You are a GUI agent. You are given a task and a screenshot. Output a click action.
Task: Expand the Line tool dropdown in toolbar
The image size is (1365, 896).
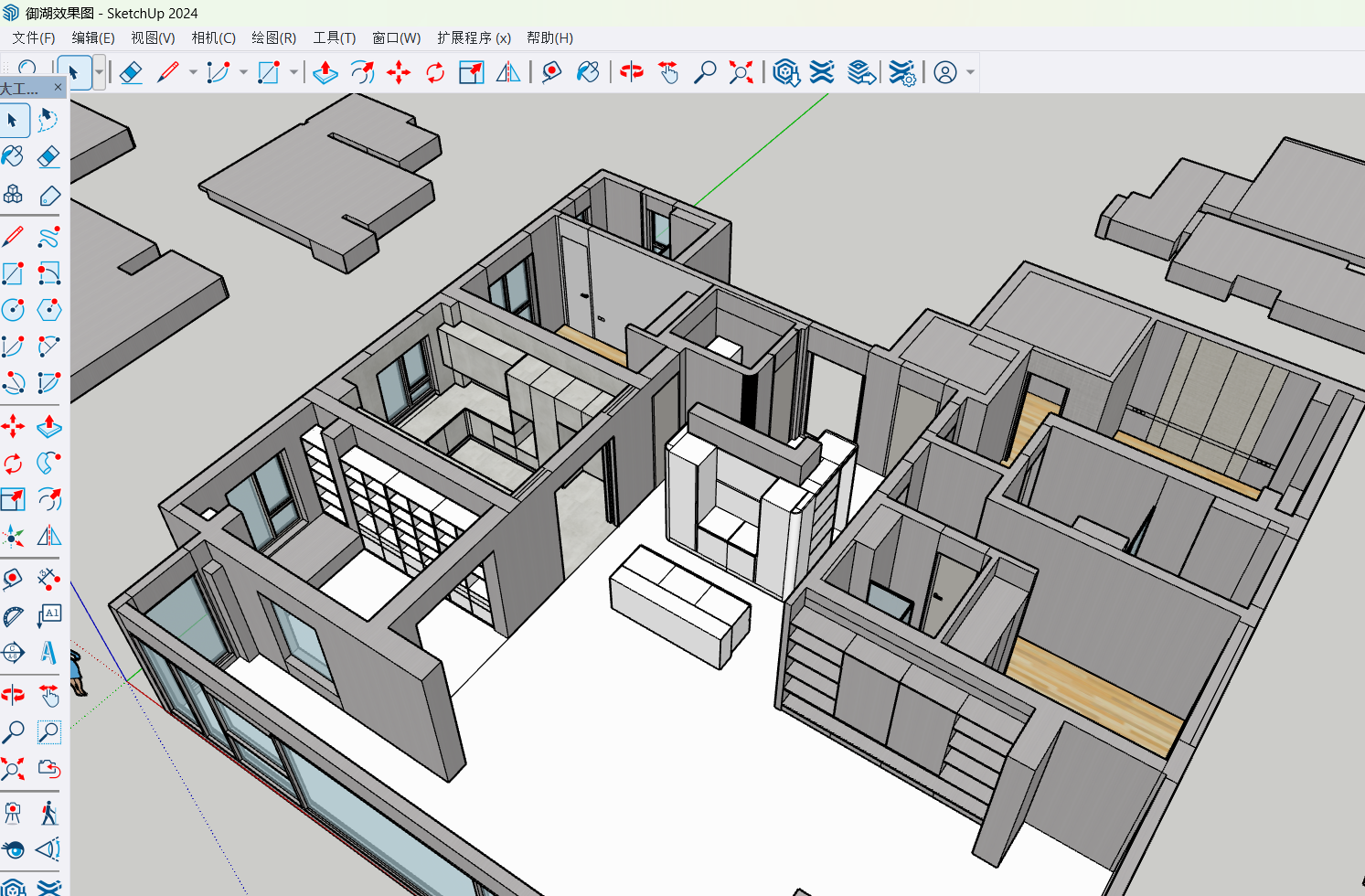[x=193, y=72]
